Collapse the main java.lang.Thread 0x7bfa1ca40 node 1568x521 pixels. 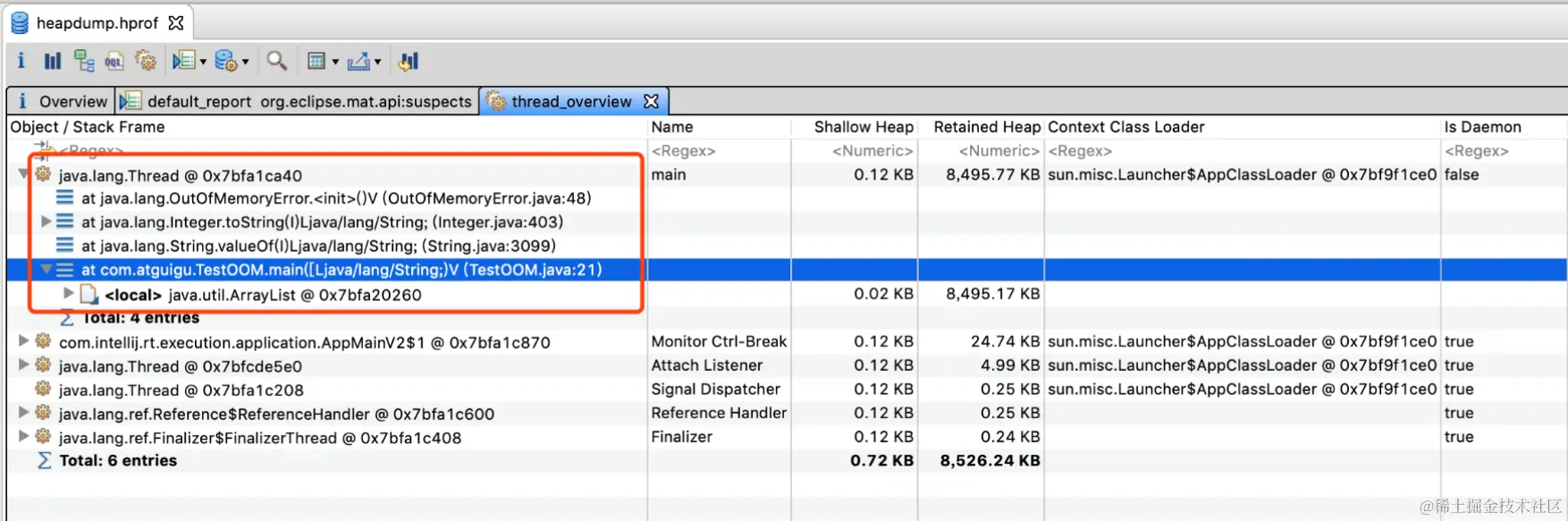coord(24,174)
